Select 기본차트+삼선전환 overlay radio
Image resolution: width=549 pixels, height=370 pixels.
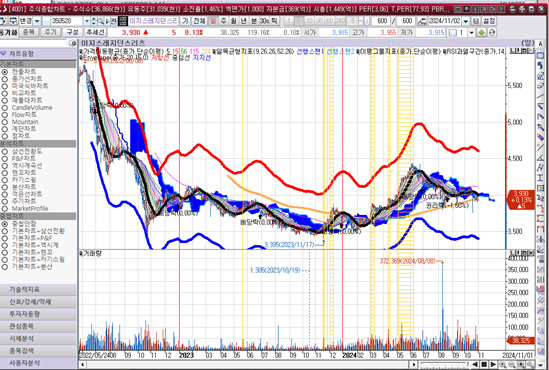[x=5, y=231]
